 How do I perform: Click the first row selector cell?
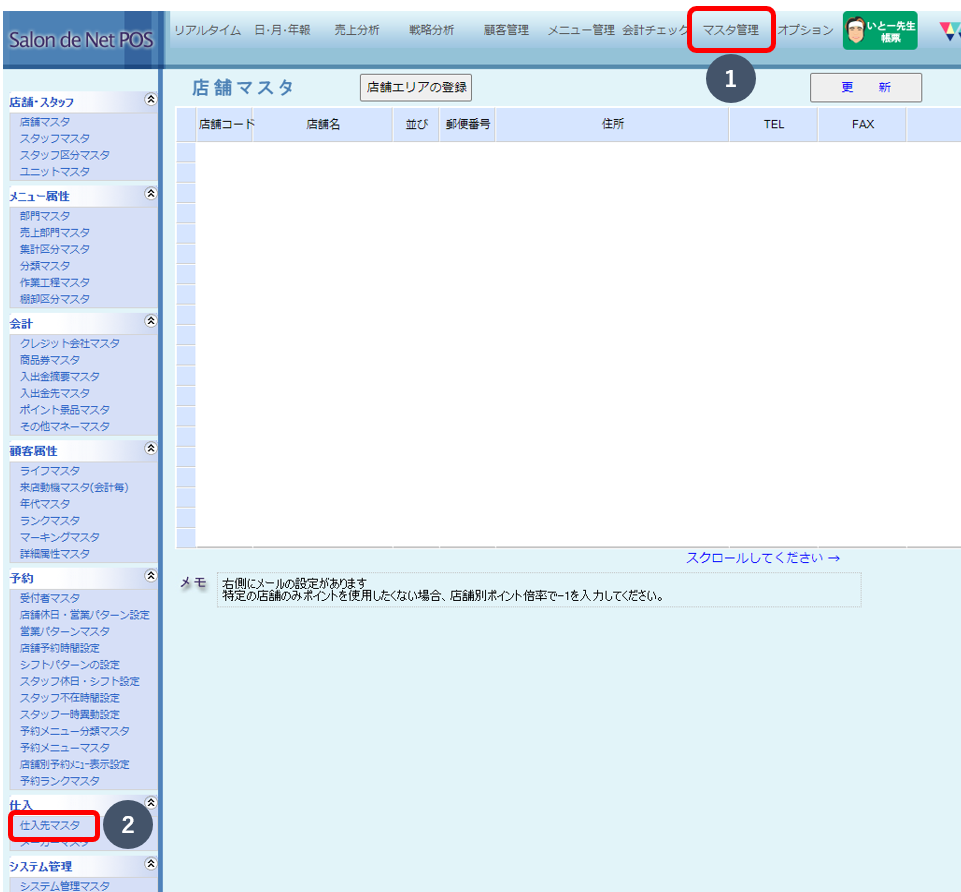pyautogui.click(x=186, y=152)
